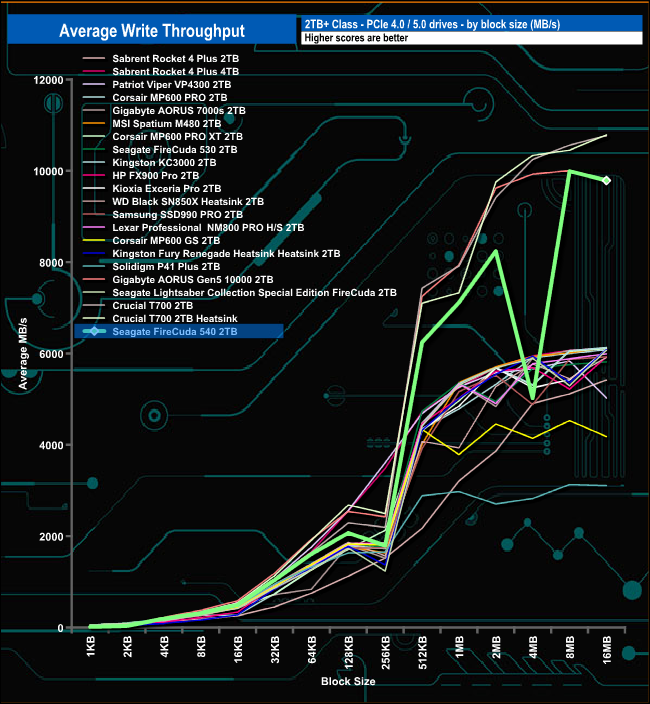Click the FireCuda 540 line's dip at 4MB
650x704 pixels.
pos(532,398)
